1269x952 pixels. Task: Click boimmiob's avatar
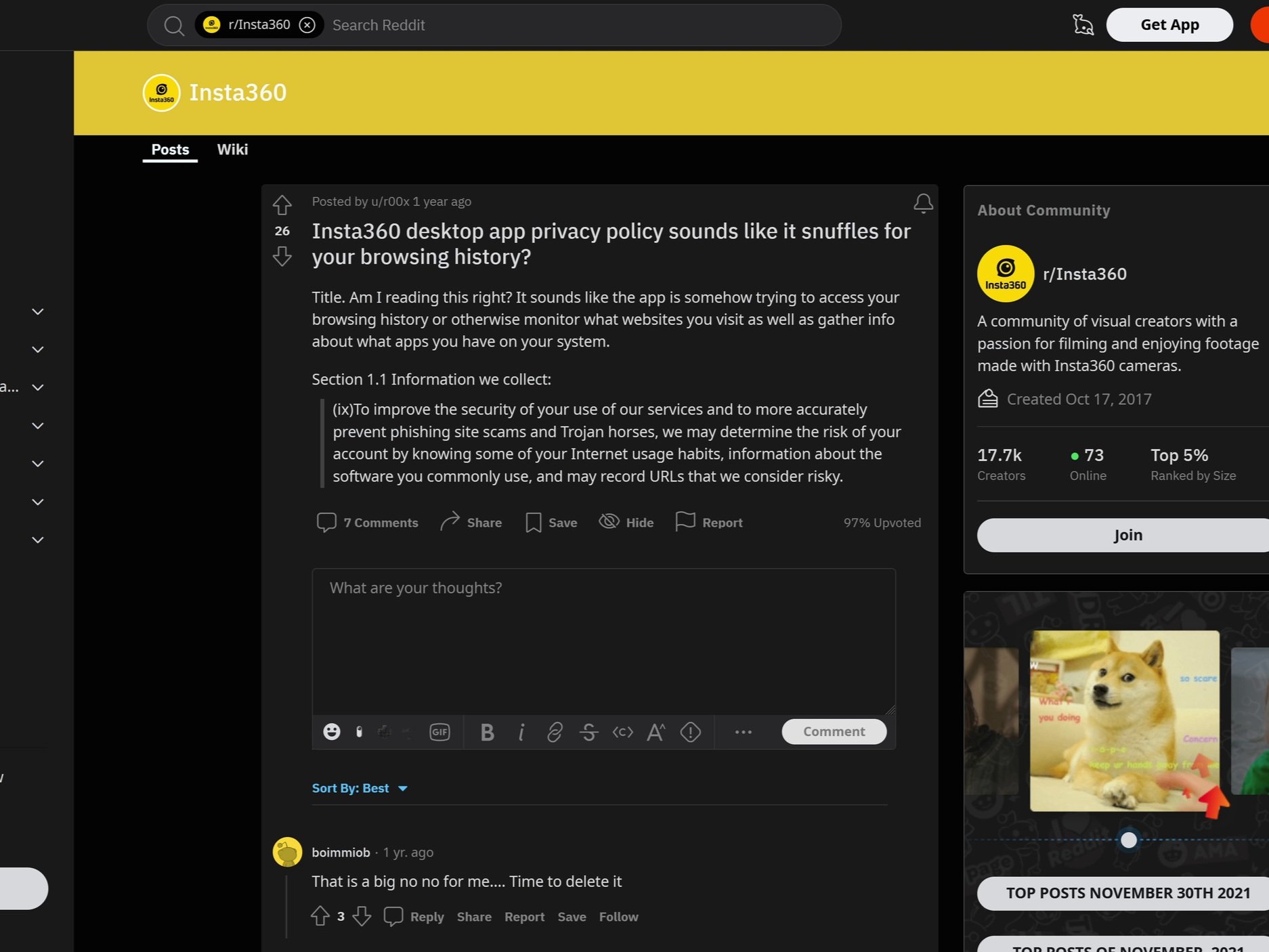[287, 852]
